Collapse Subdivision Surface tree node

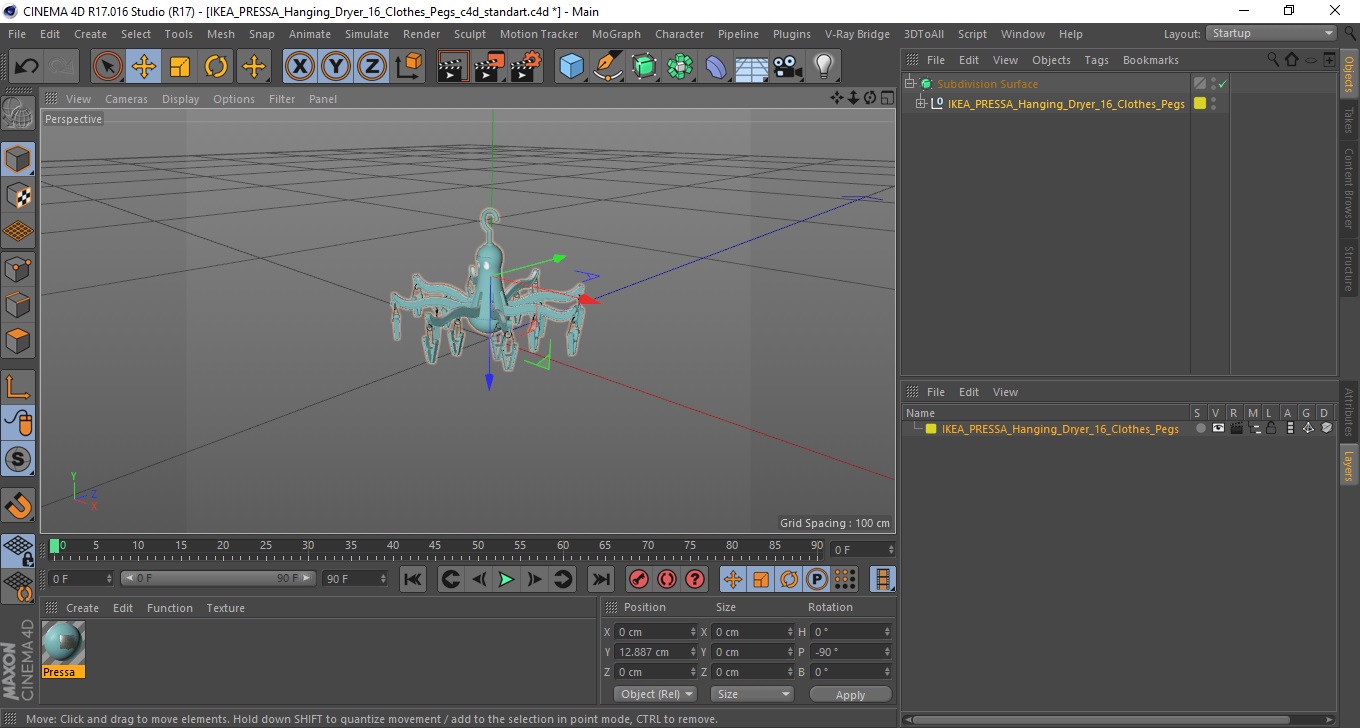[x=909, y=84]
